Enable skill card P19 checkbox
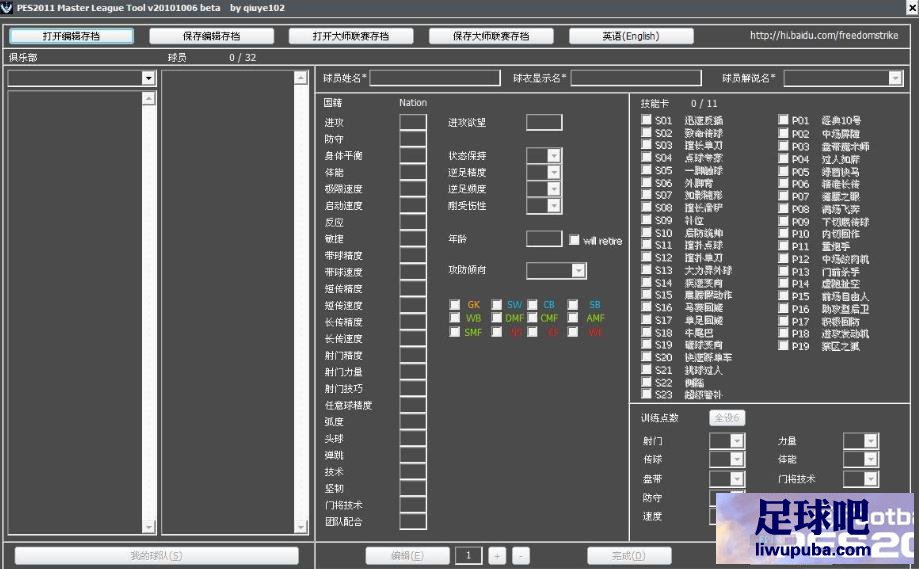919x569 pixels. click(x=783, y=345)
